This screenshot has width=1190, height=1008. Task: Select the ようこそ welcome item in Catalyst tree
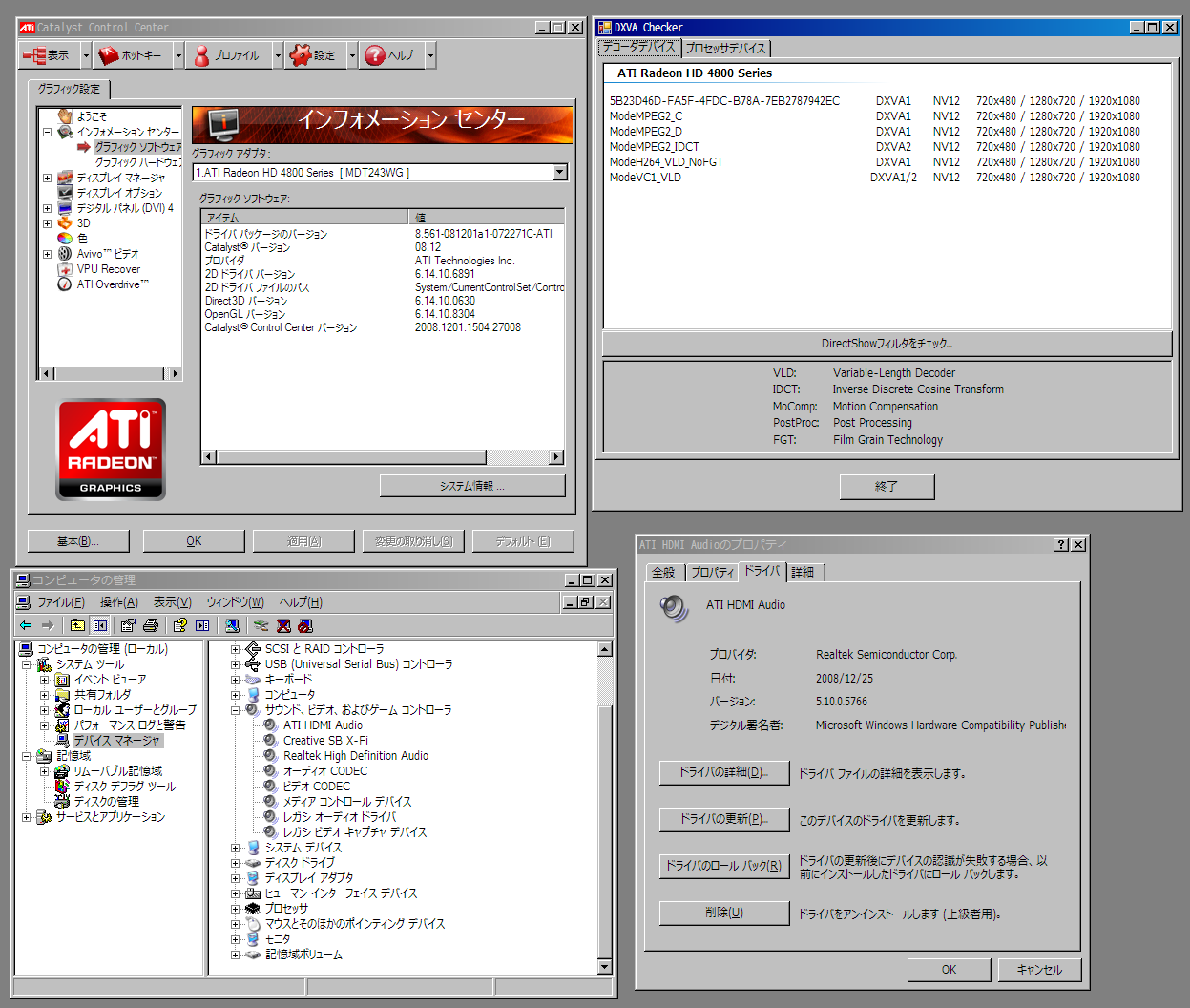92,116
